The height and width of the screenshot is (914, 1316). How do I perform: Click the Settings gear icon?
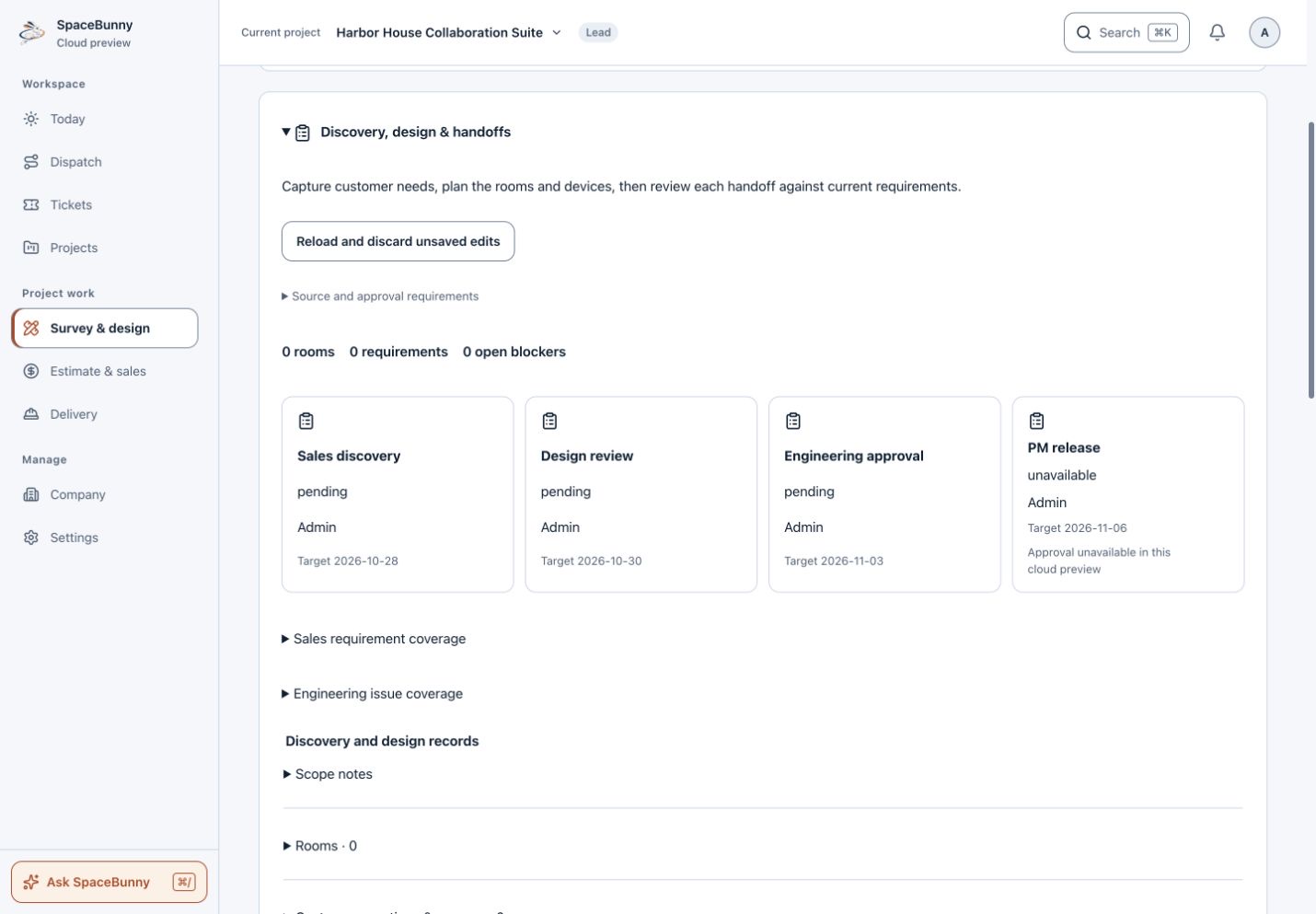[x=31, y=538]
